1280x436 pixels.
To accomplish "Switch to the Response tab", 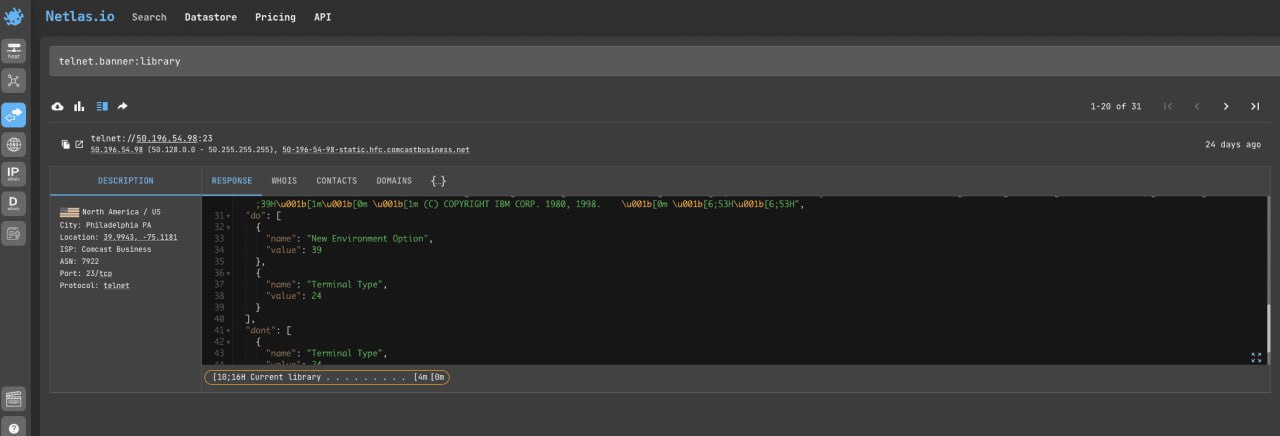I will click(232, 181).
